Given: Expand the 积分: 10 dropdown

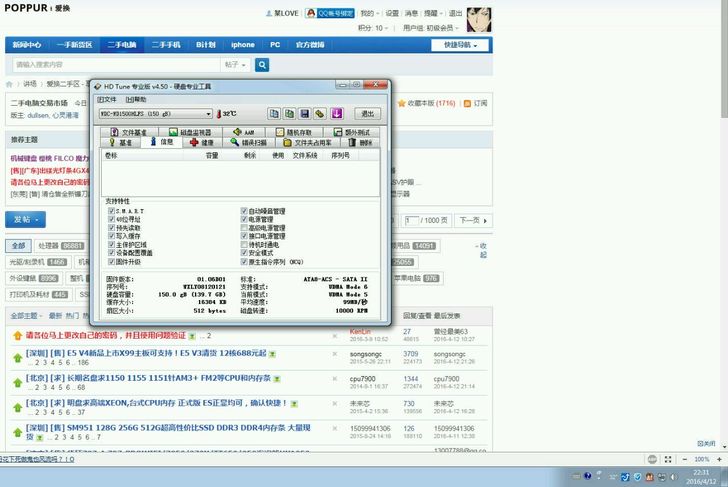Looking at the screenshot, I should click(x=373, y=28).
